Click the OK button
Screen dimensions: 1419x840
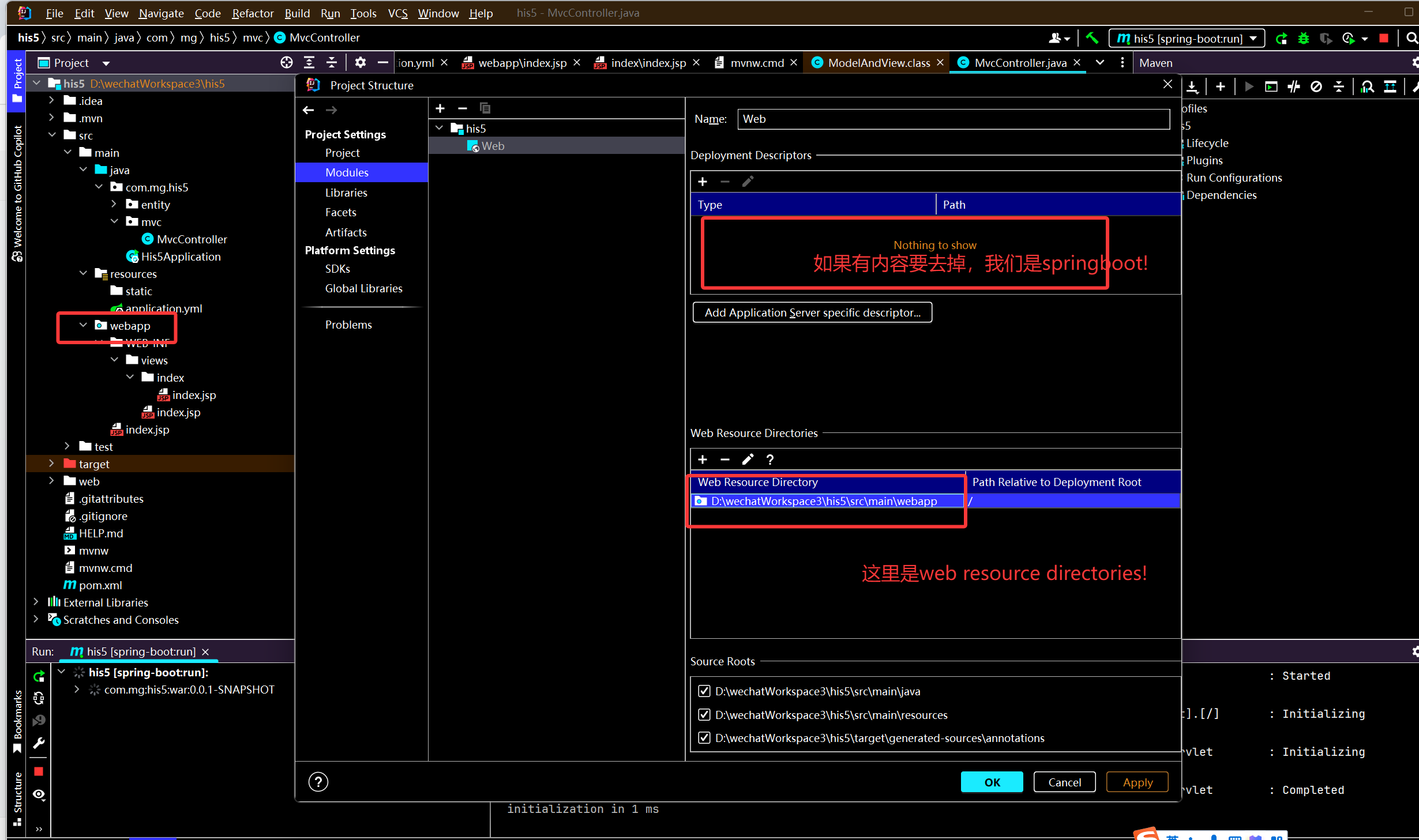(992, 782)
